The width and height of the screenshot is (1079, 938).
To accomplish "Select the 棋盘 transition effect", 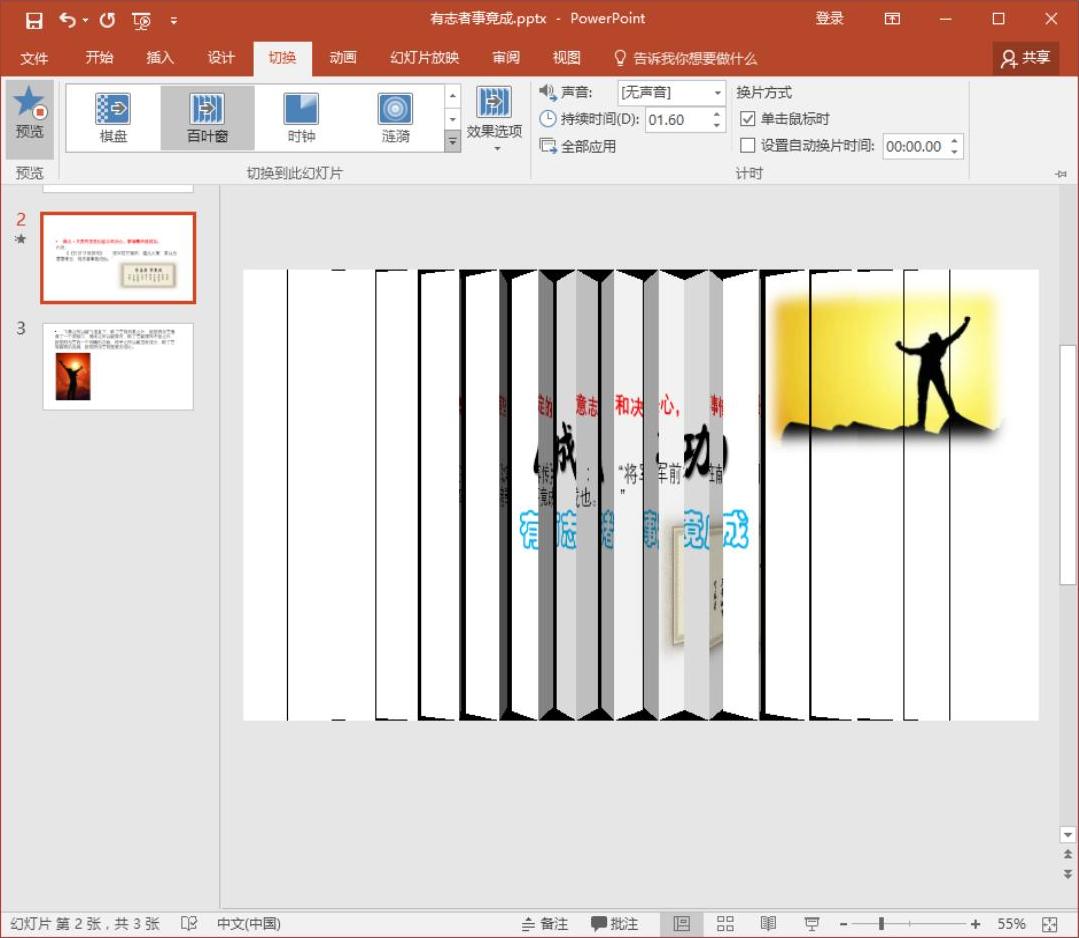I will [x=113, y=118].
